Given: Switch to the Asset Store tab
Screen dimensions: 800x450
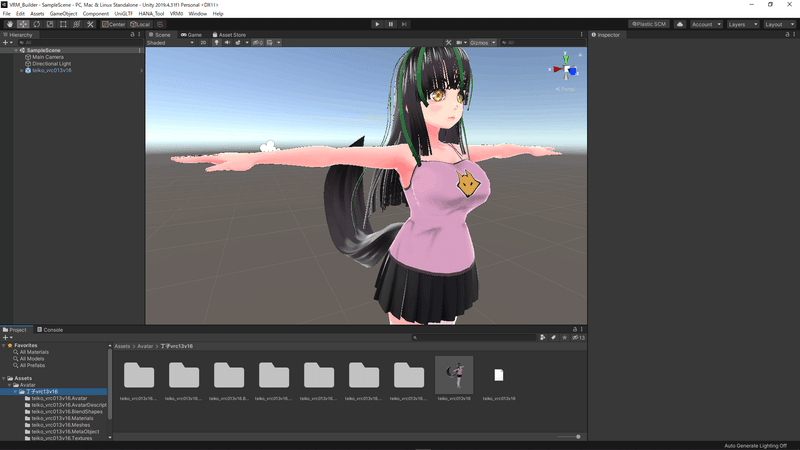Looking at the screenshot, I should click(229, 35).
